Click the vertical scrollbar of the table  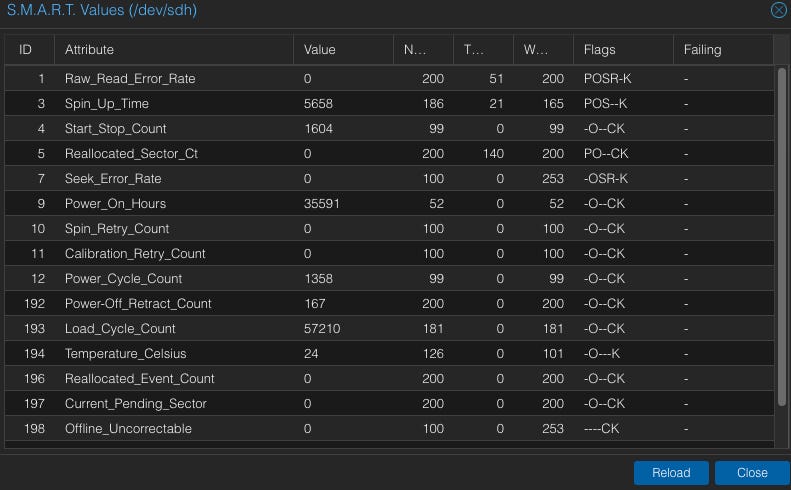click(782, 237)
